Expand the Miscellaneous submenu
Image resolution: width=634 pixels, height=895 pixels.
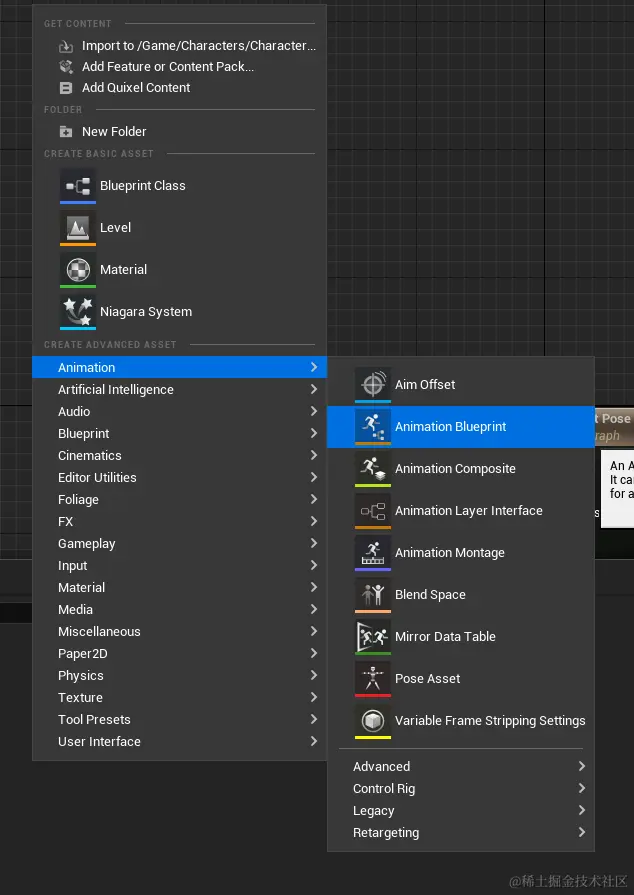click(179, 631)
